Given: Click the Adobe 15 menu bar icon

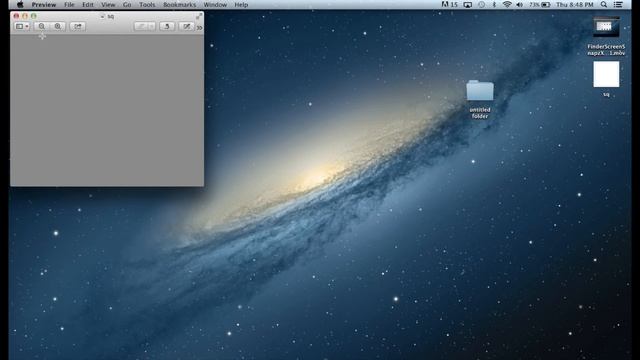Looking at the screenshot, I should [x=449, y=5].
